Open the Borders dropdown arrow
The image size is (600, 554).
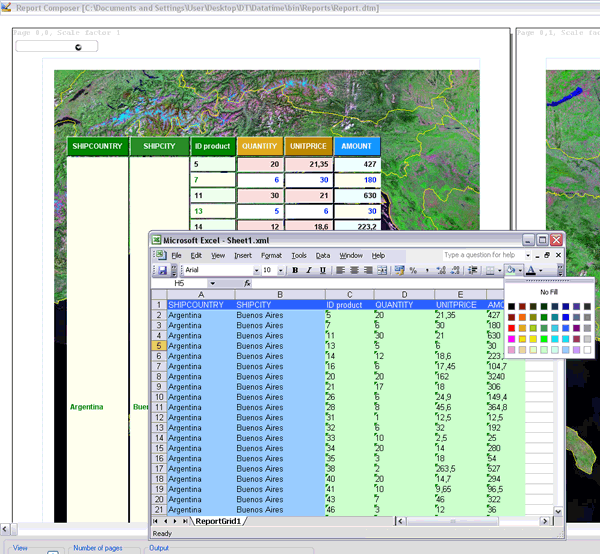499,270
